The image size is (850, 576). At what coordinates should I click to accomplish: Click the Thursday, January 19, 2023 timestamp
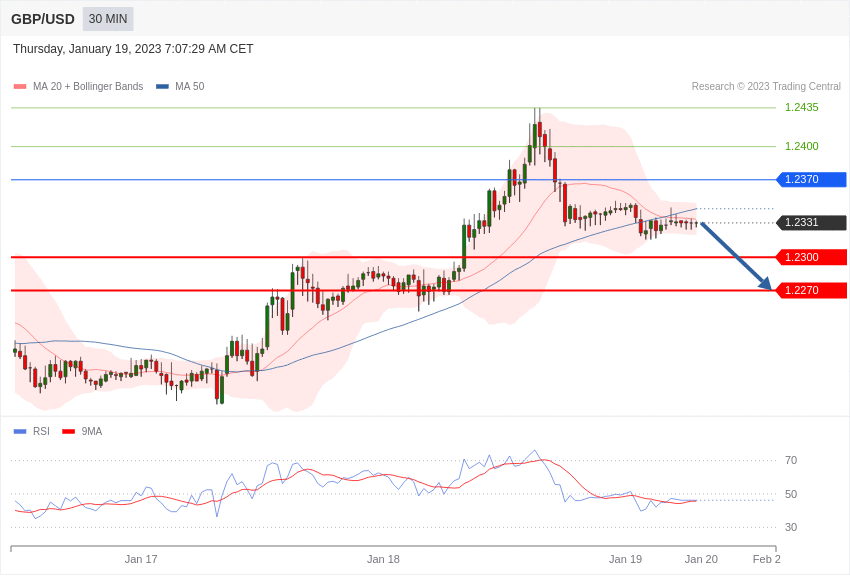coord(133,49)
